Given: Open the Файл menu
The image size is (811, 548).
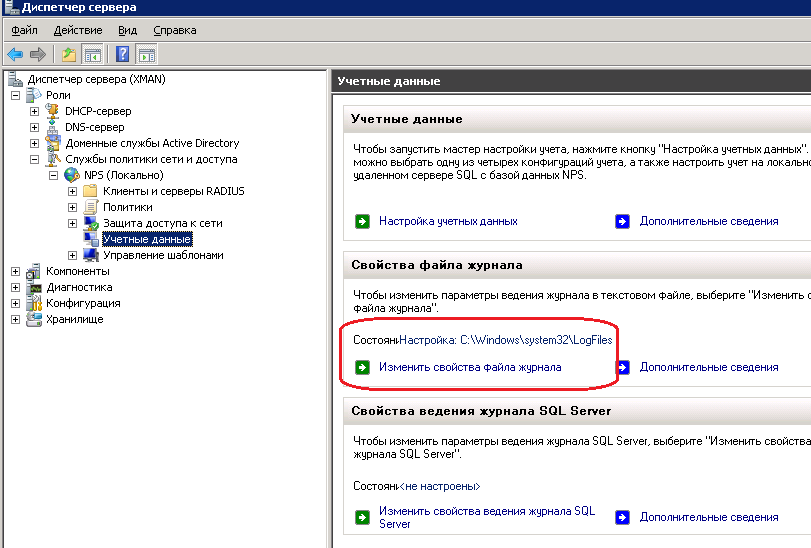Looking at the screenshot, I should point(24,31).
